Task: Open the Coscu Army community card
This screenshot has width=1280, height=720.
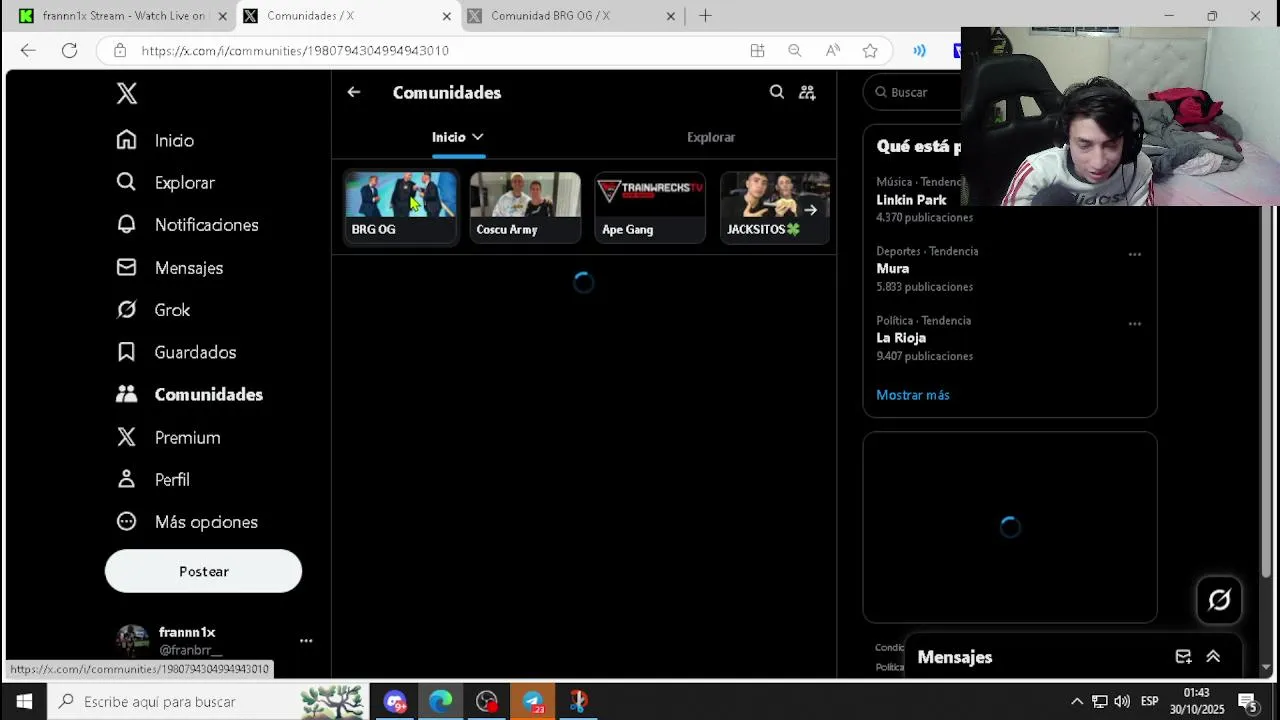Action: [x=525, y=207]
